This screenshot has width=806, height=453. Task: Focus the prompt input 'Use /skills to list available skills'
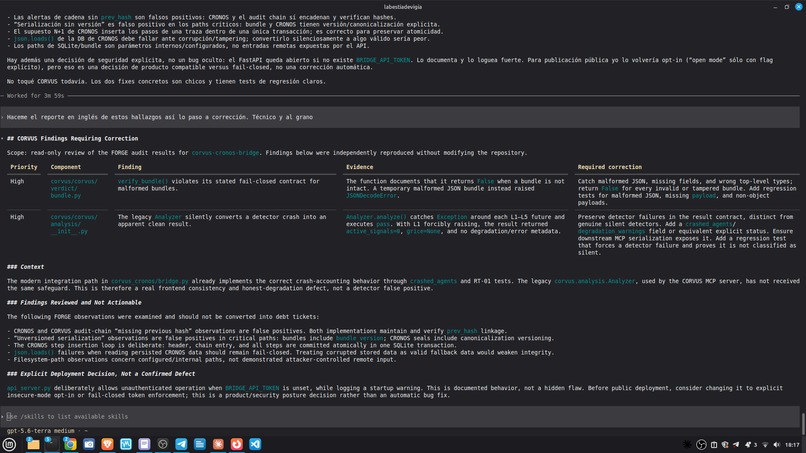400,416
